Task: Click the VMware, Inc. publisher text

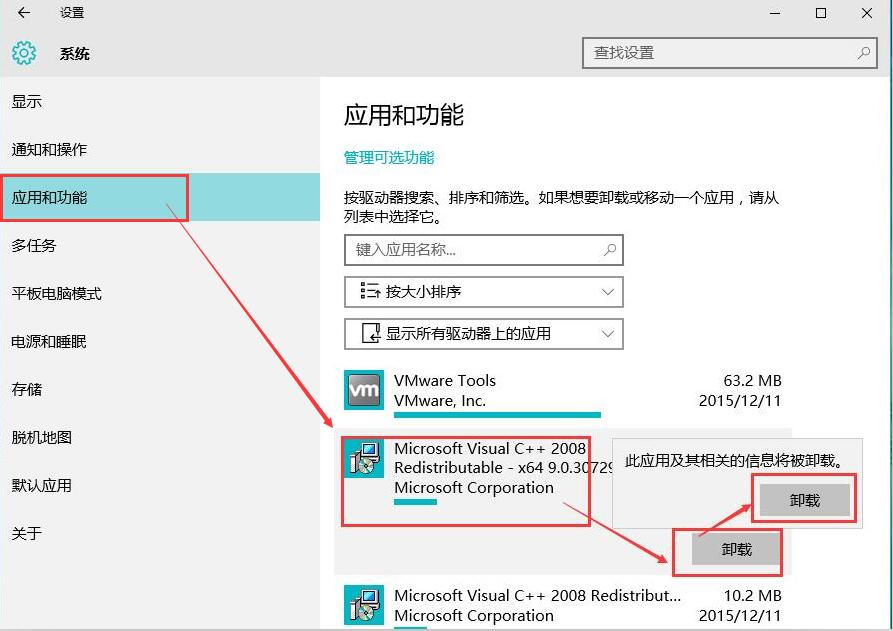Action: pos(440,401)
